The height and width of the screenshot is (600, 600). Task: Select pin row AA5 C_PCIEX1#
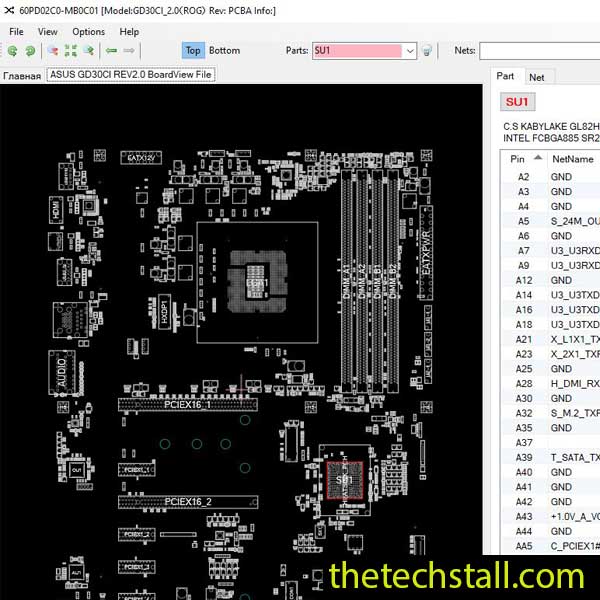[x=550, y=546]
